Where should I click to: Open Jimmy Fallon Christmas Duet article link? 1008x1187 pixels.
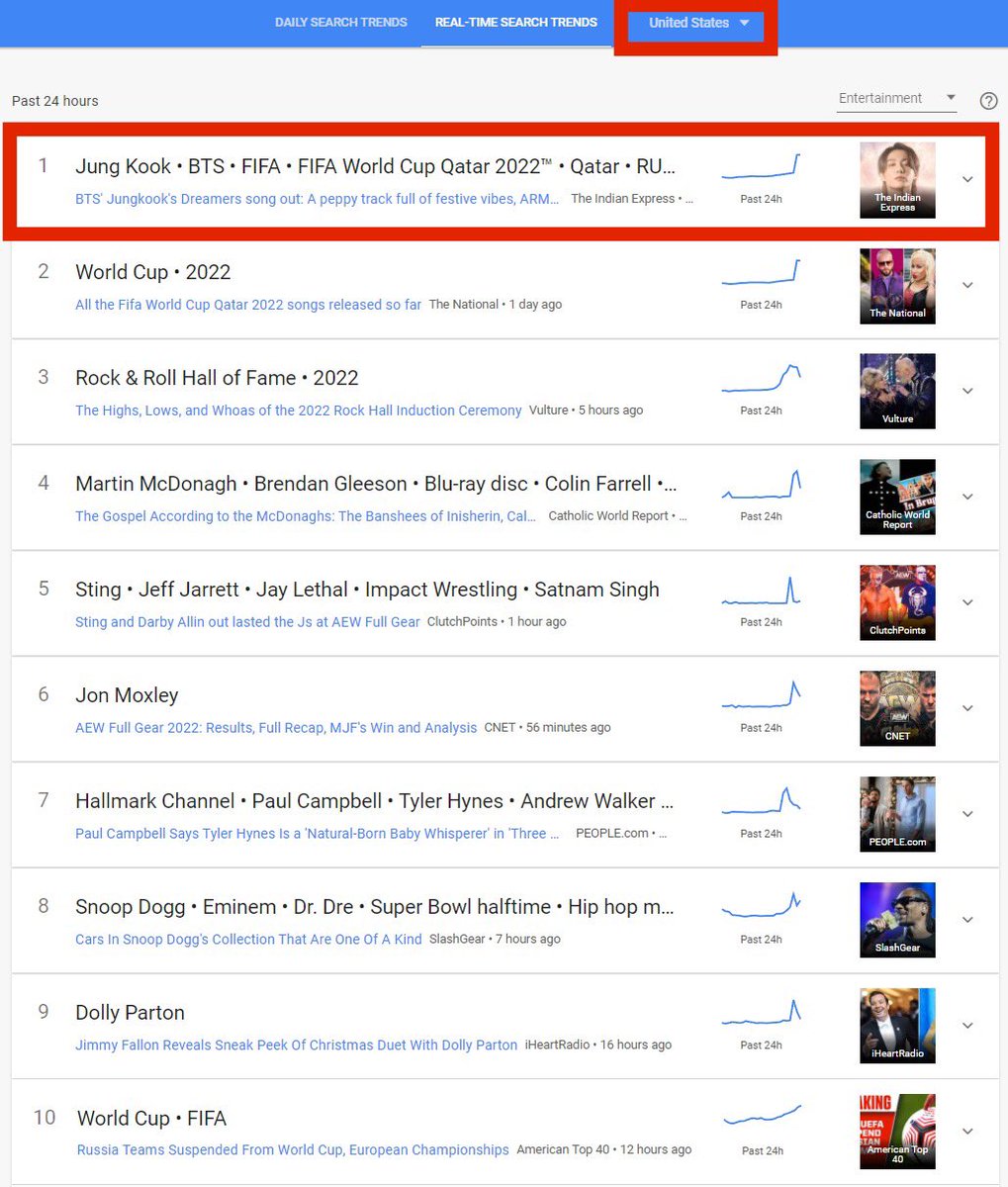297,1046
